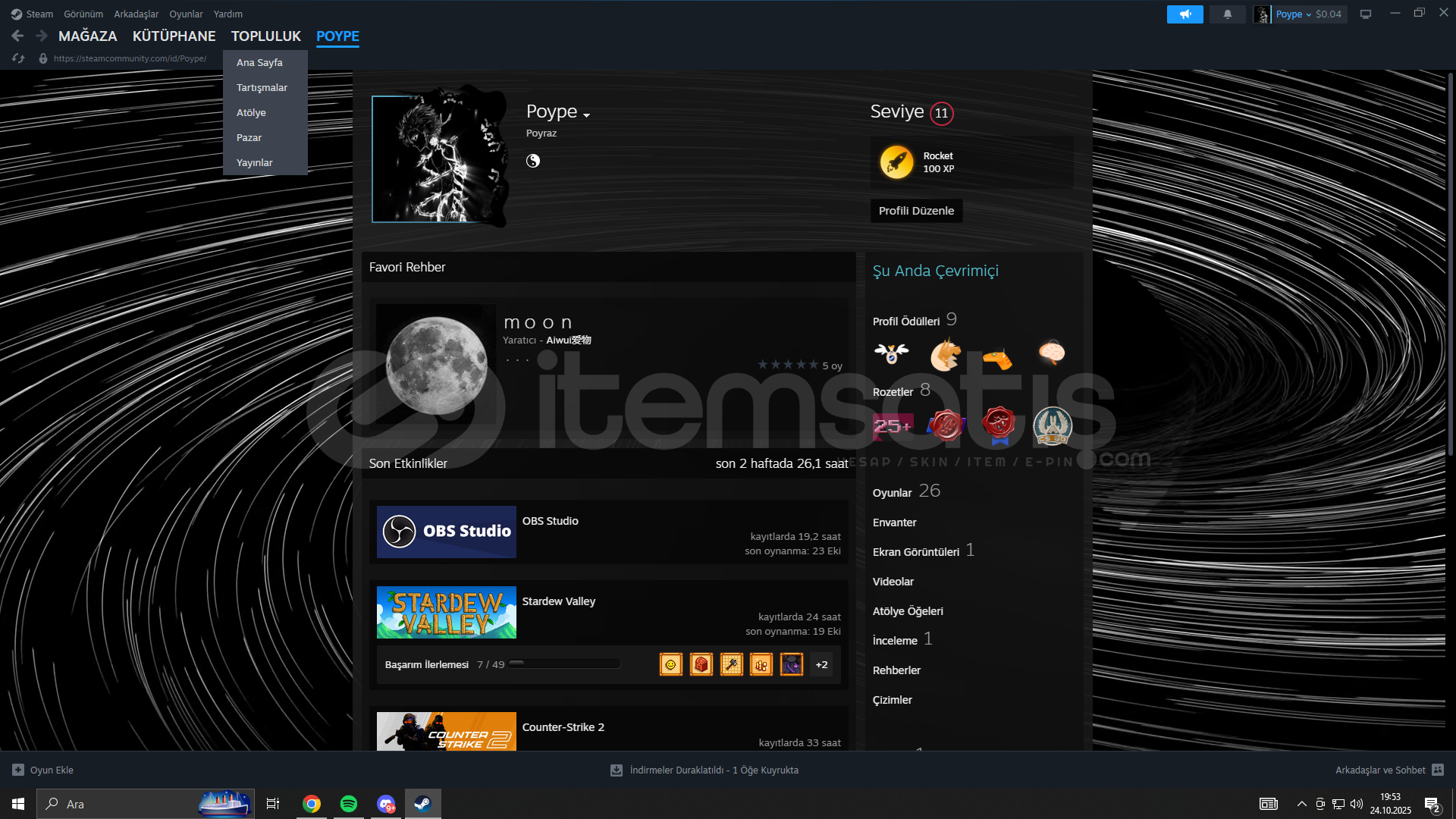Expand the +2 more achievements

(821, 665)
